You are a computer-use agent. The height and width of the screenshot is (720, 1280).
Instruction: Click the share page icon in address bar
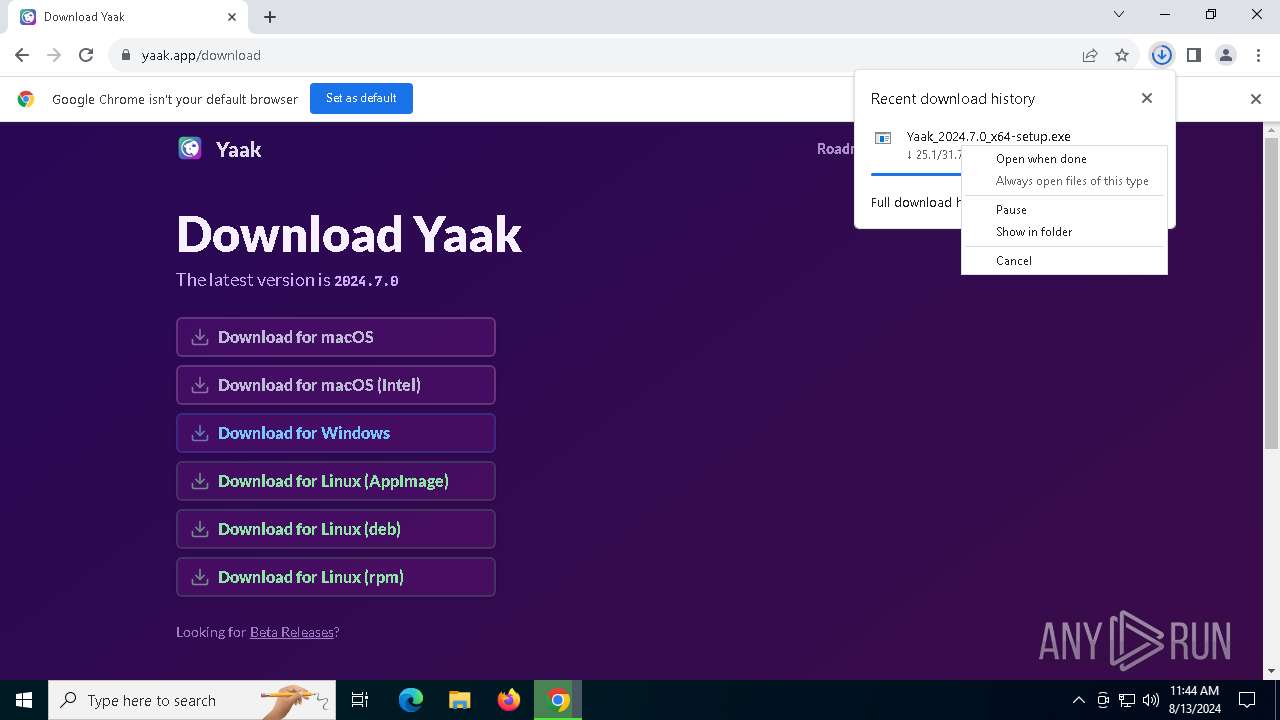pos(1090,55)
